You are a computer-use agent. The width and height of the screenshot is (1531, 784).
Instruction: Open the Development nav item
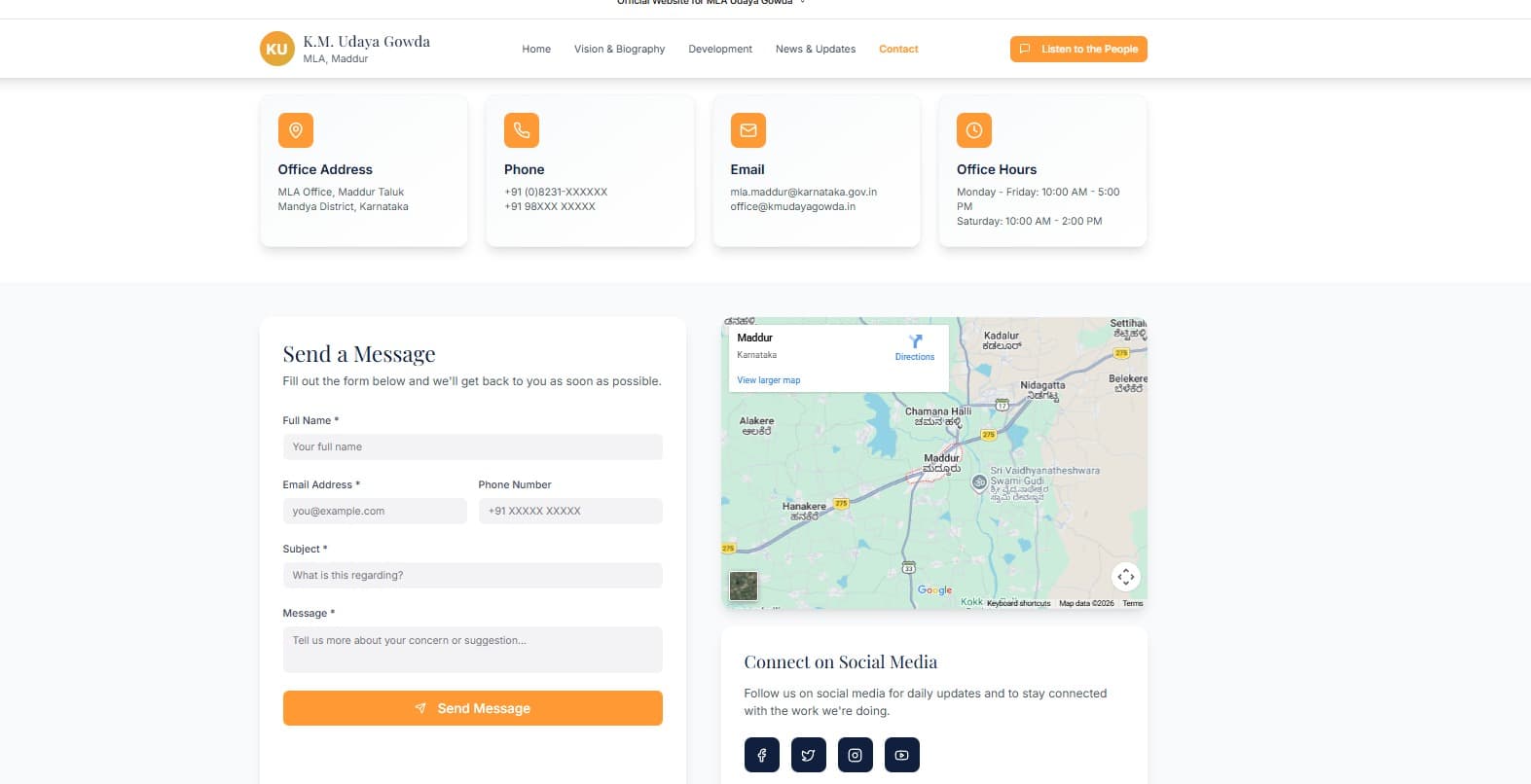pos(720,49)
